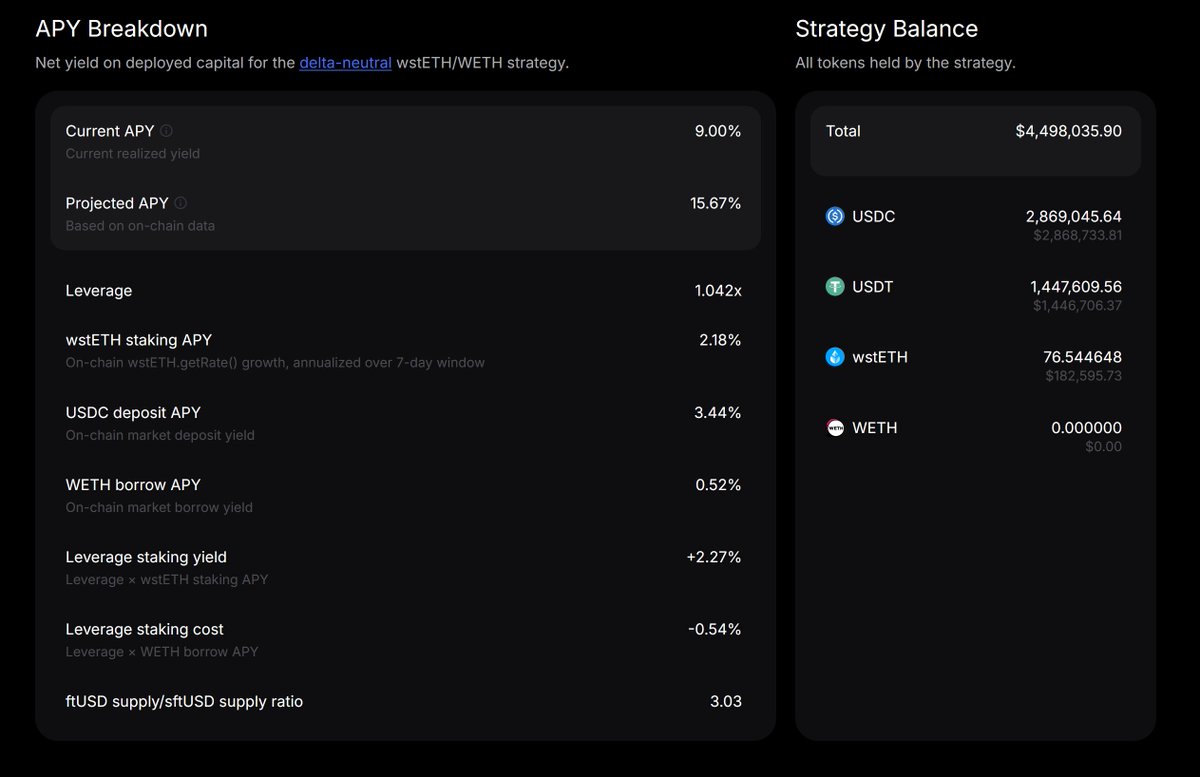
Task: Click the info icon beside Current APY
Action: (x=166, y=131)
